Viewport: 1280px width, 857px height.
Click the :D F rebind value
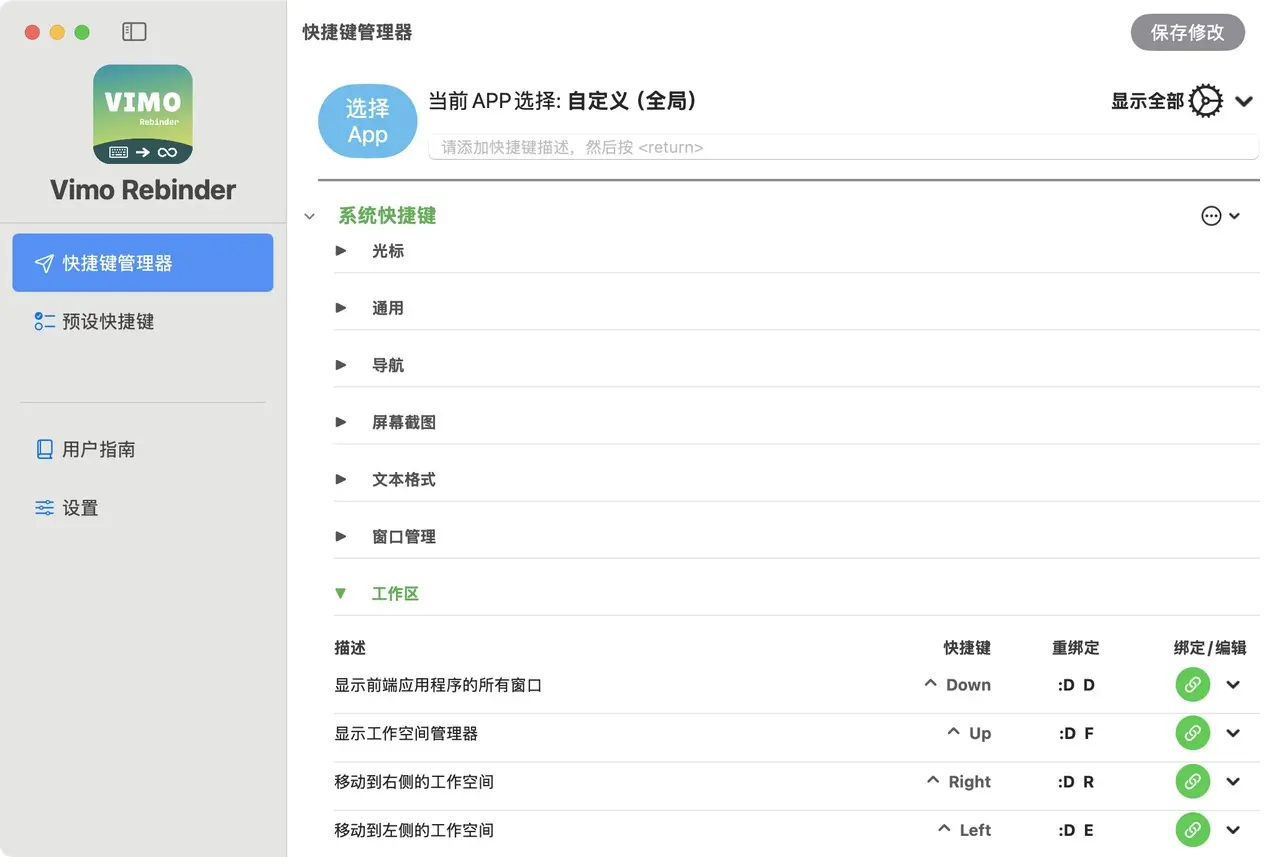1076,733
